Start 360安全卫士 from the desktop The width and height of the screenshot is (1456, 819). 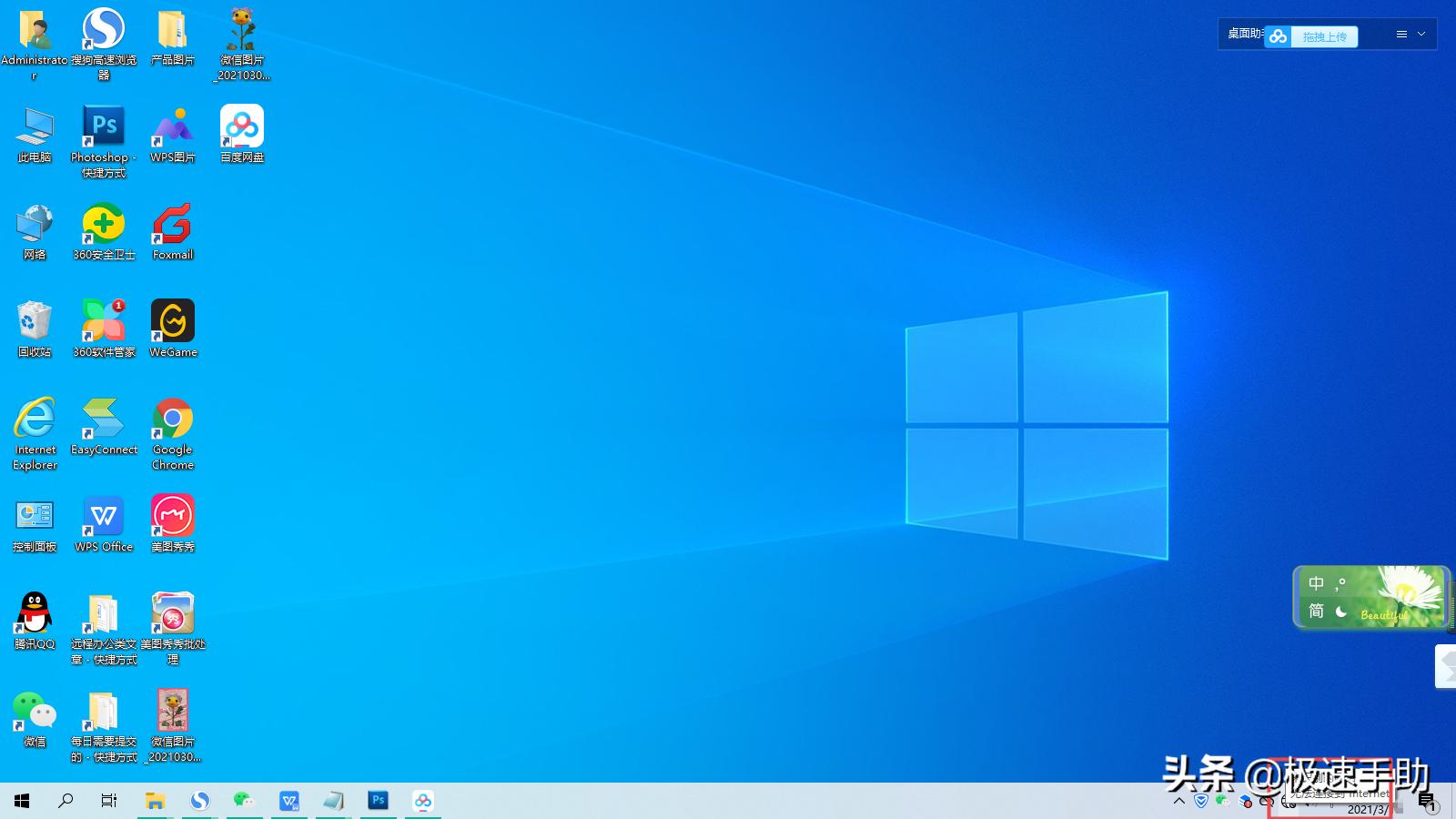(104, 222)
